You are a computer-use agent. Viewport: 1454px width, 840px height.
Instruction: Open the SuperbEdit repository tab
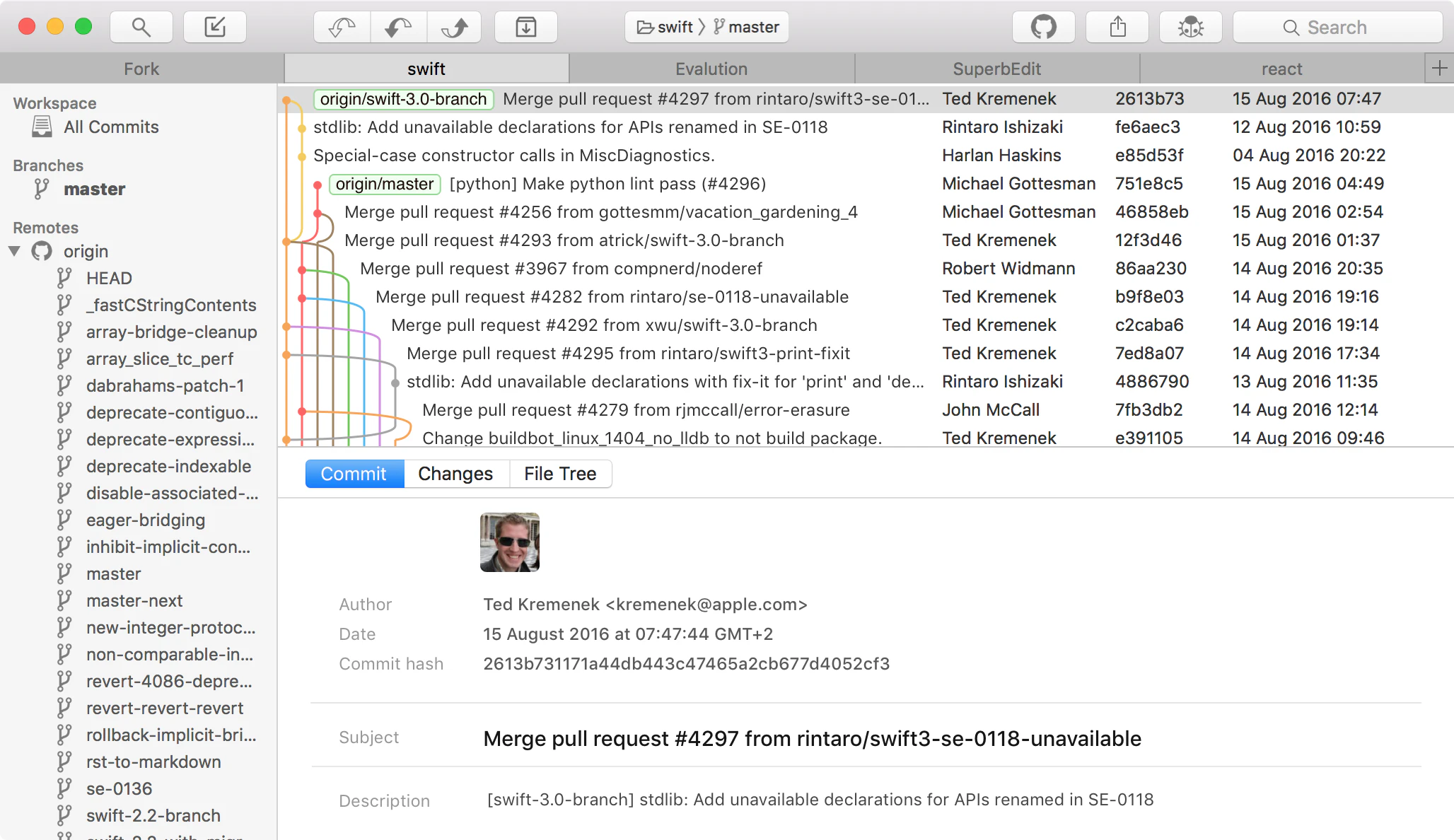996,69
